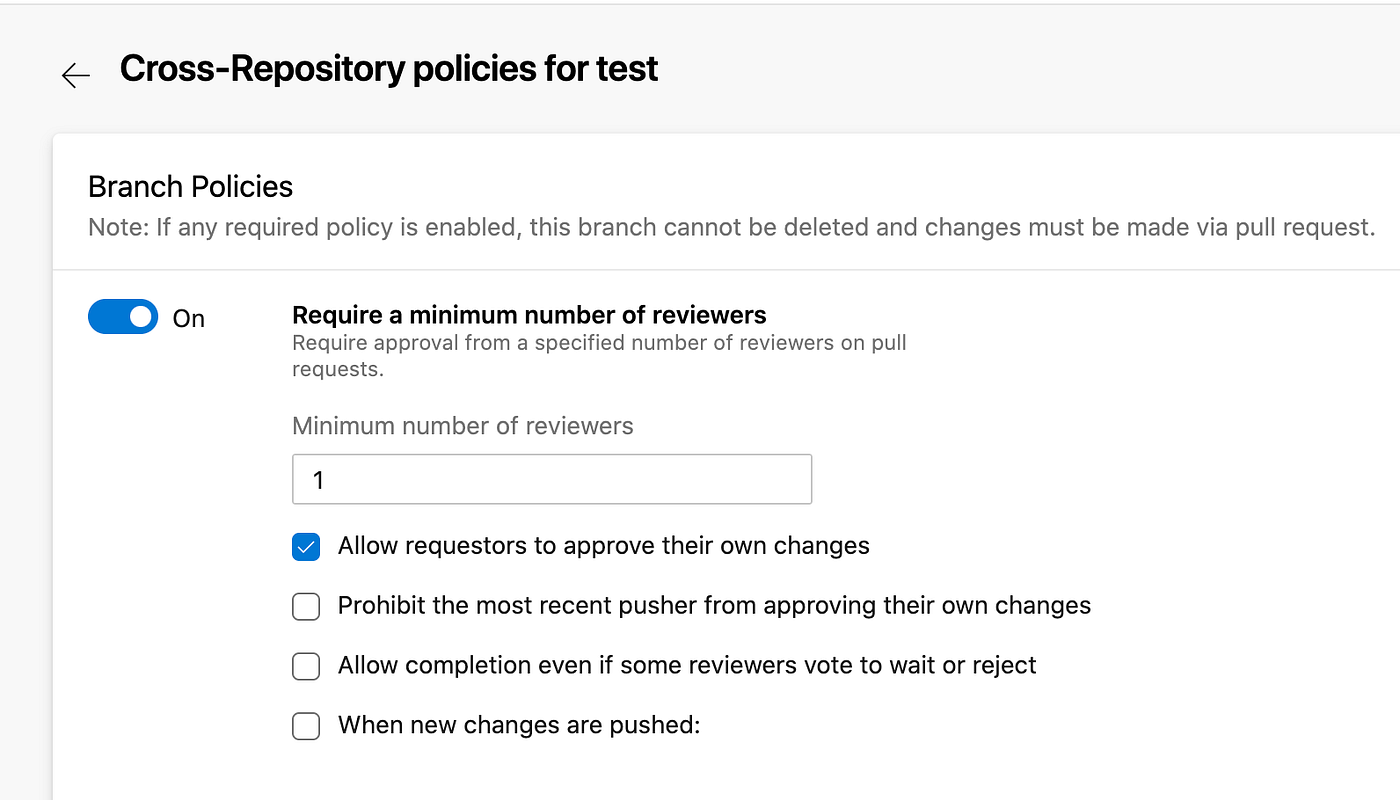1400x800 pixels.
Task: Click the Branch Policies heading
Action: point(190,187)
